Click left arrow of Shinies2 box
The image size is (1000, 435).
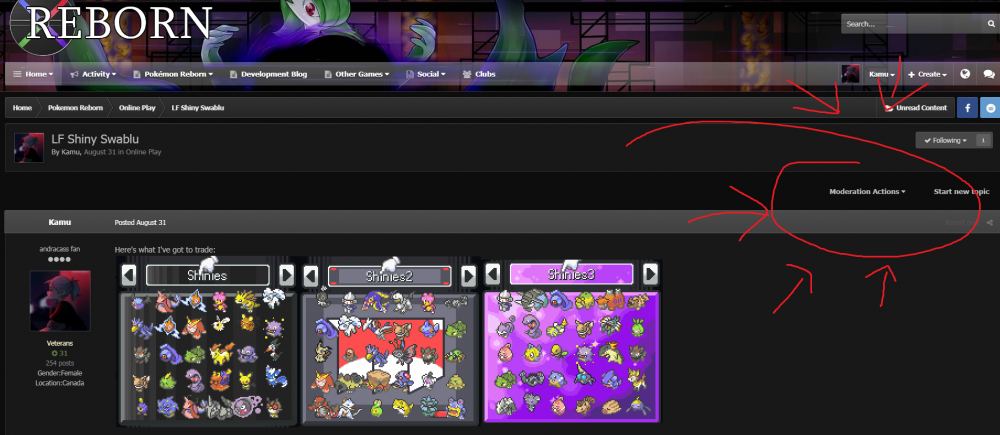(x=311, y=276)
